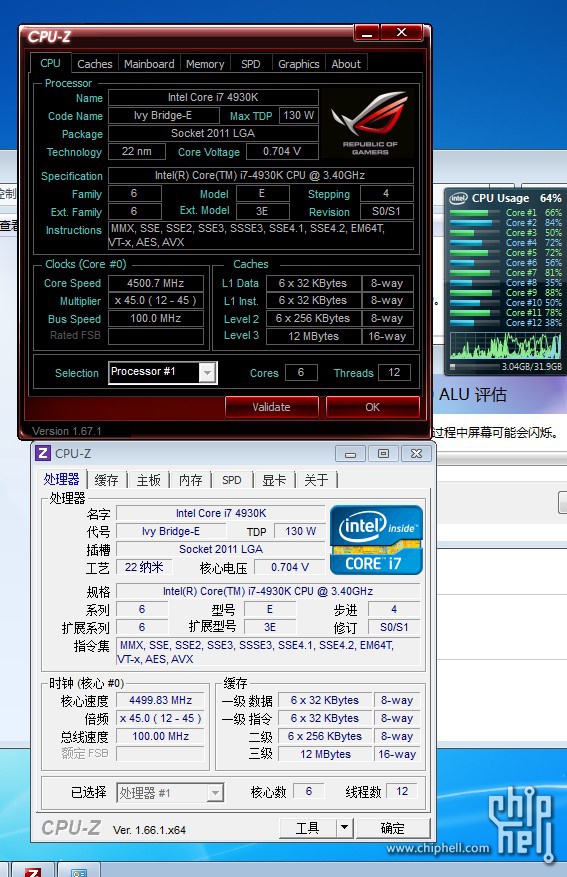
Task: Click the ALU 评估 heading in background window
Action: (x=472, y=395)
